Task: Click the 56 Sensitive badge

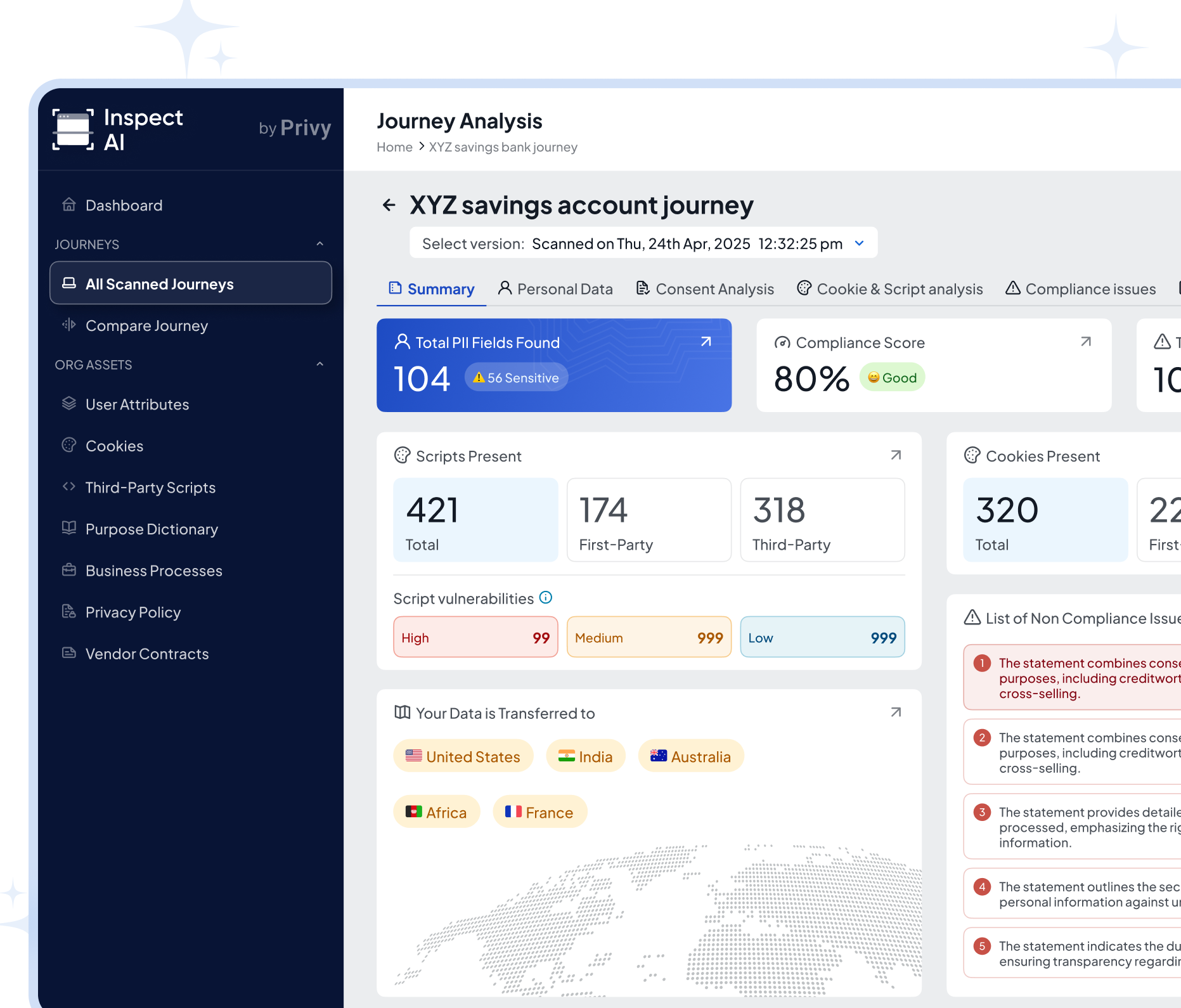Action: tap(517, 378)
